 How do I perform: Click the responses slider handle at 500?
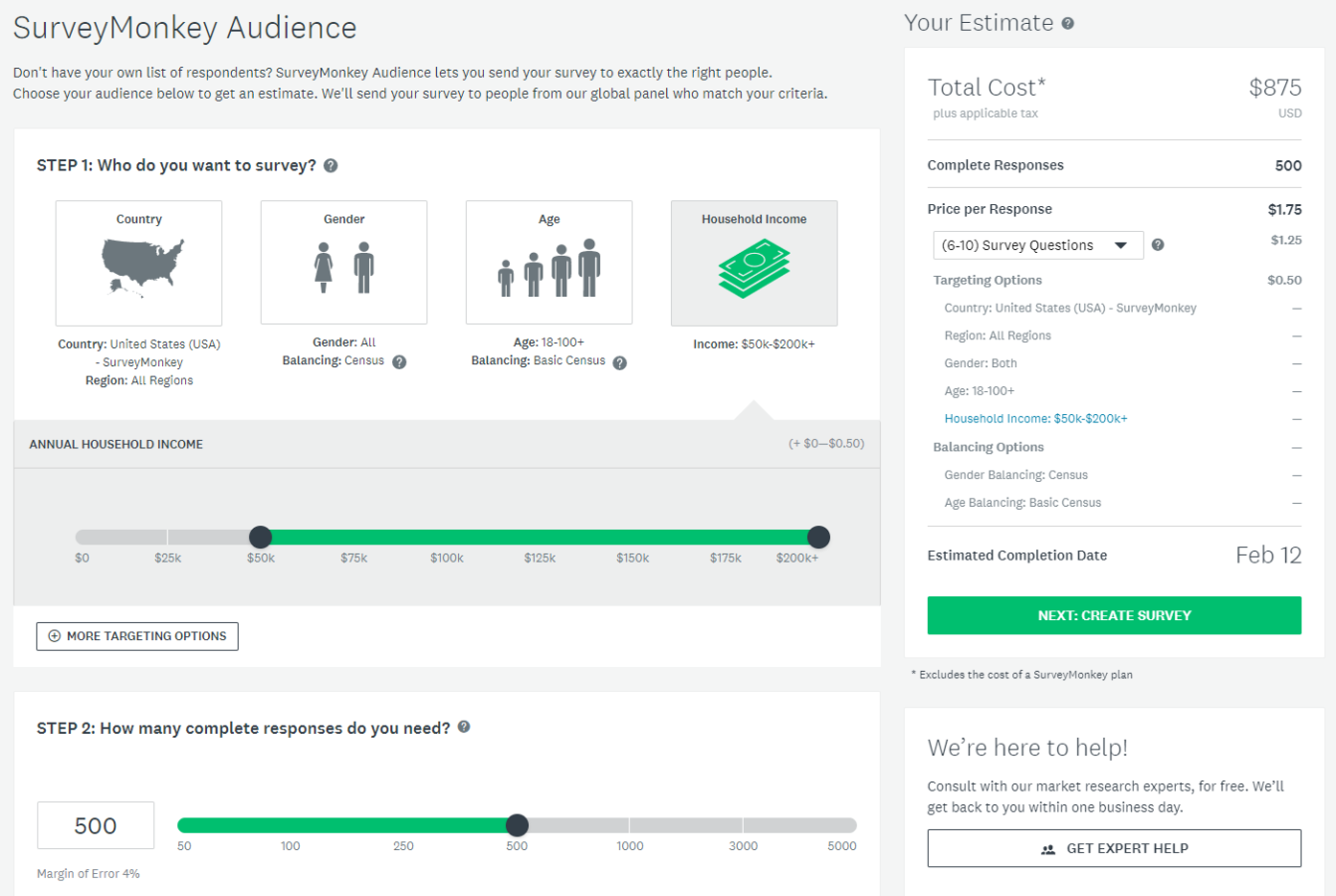[517, 825]
